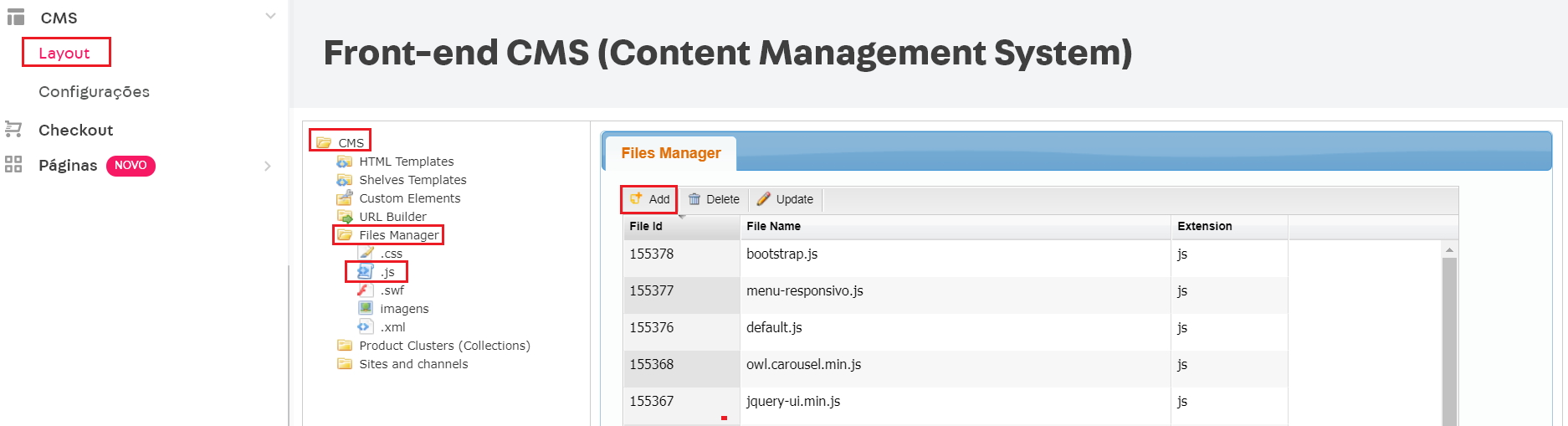This screenshot has width=1568, height=426.
Task: Click the URL Builder folder icon
Action: click(344, 217)
